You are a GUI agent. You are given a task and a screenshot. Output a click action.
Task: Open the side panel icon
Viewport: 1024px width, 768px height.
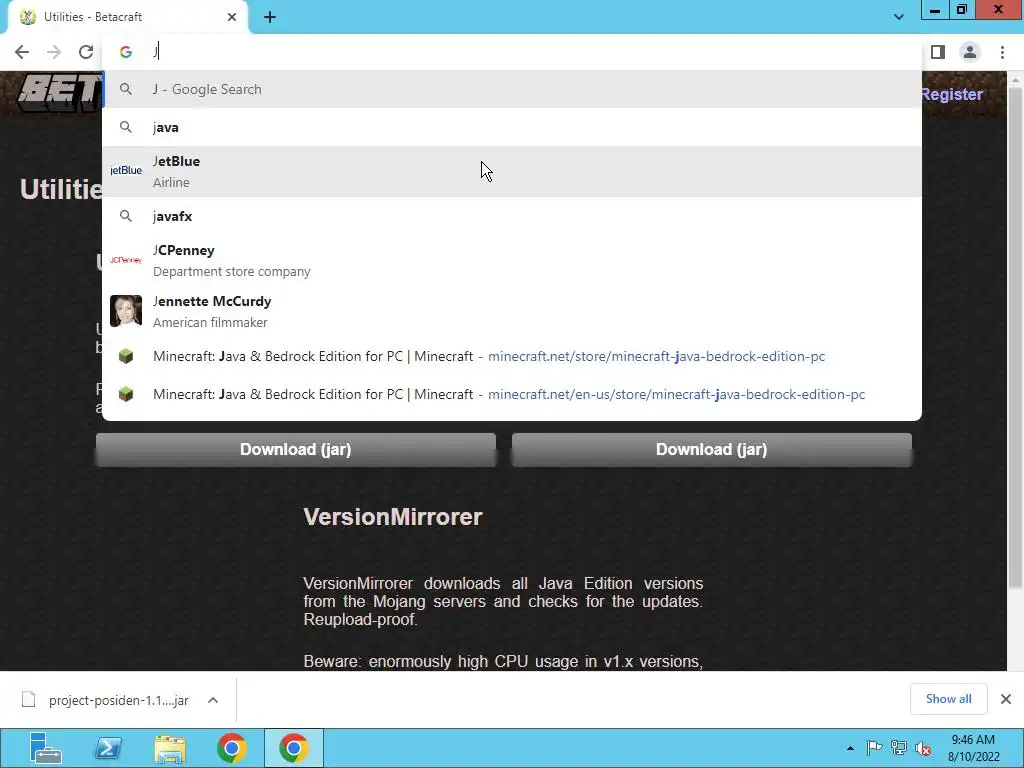938,52
